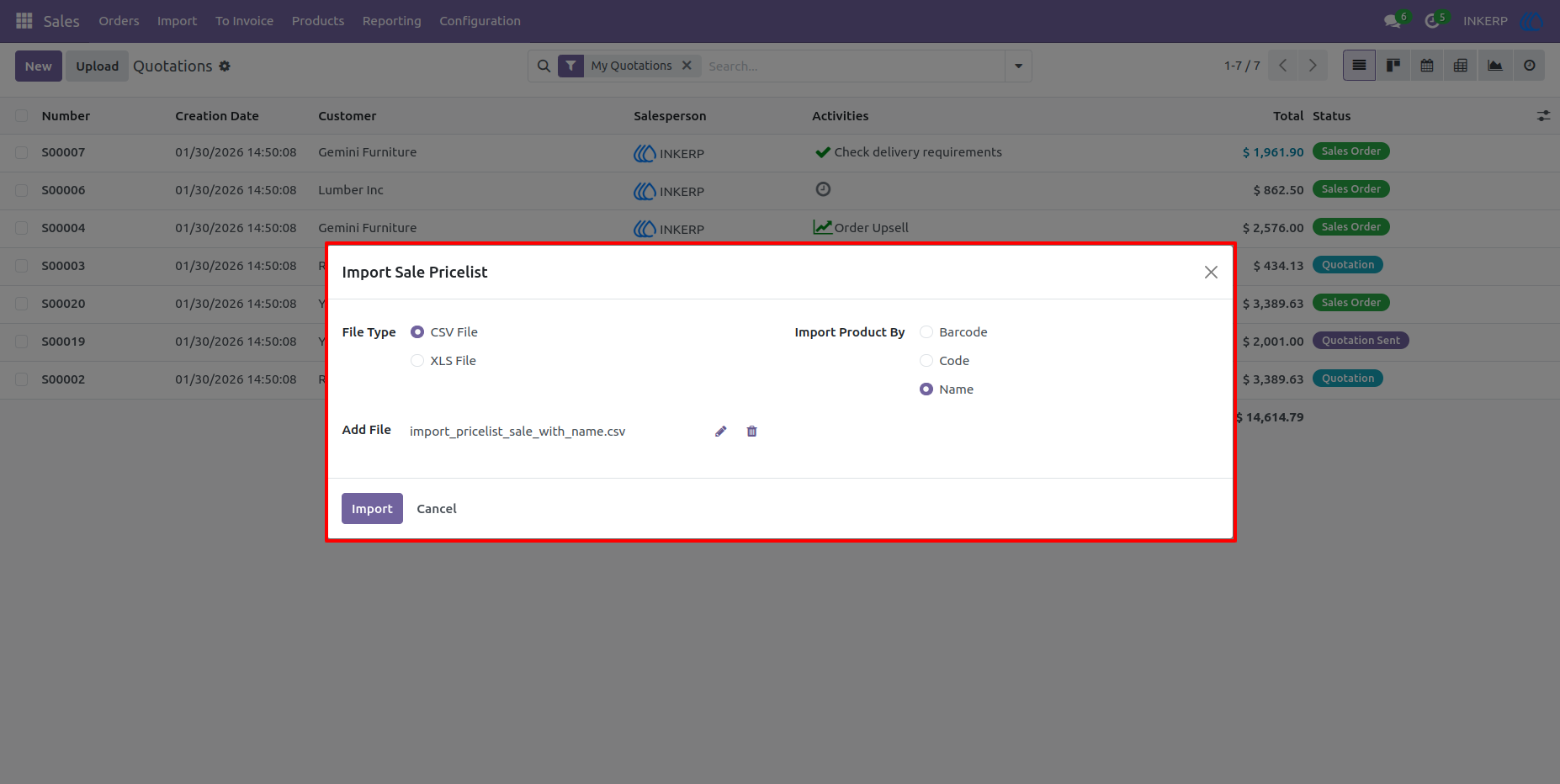Select the XLS File radio option
This screenshot has height=784, width=1560.
coord(417,361)
